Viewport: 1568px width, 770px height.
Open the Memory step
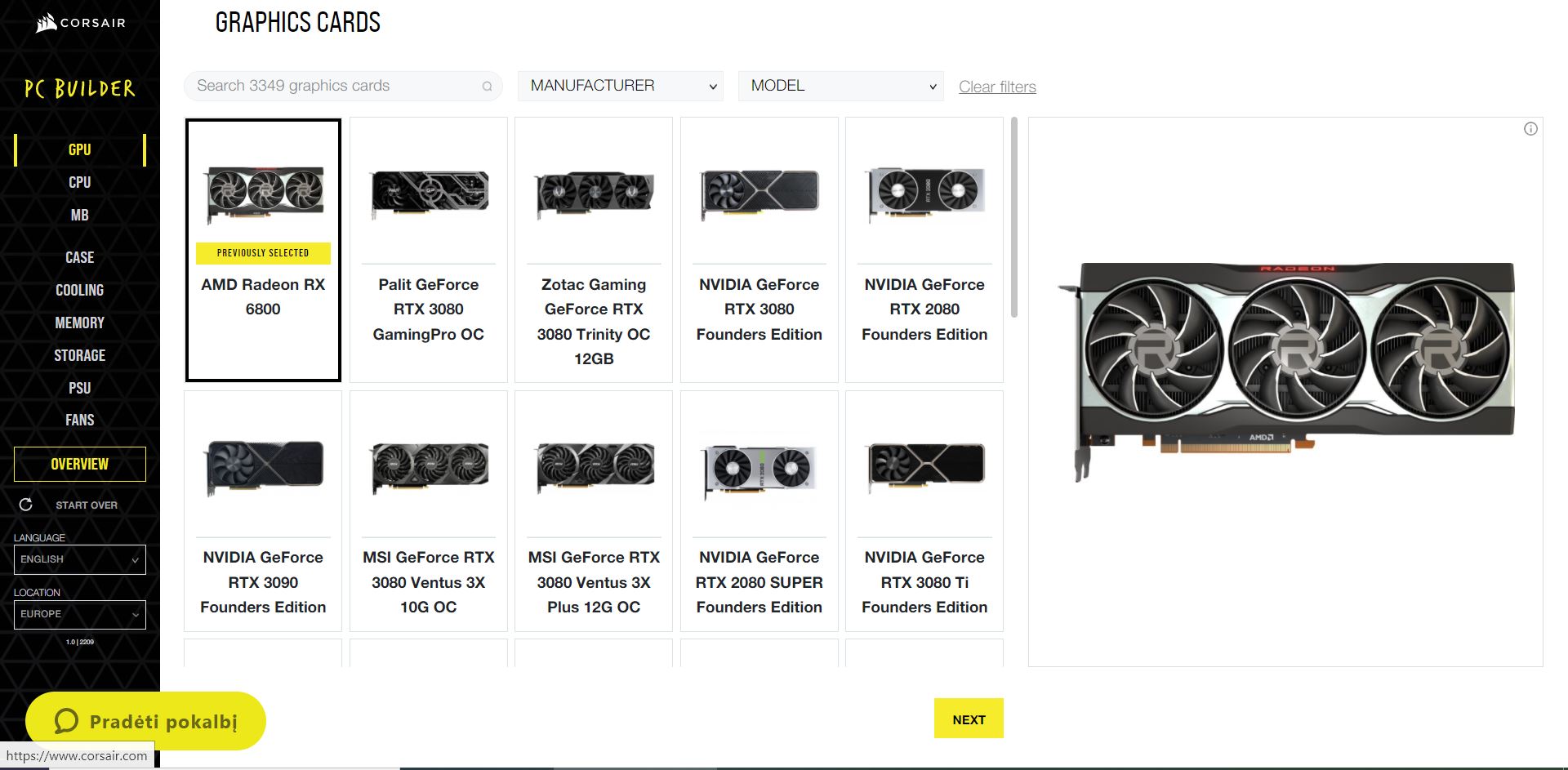(80, 323)
